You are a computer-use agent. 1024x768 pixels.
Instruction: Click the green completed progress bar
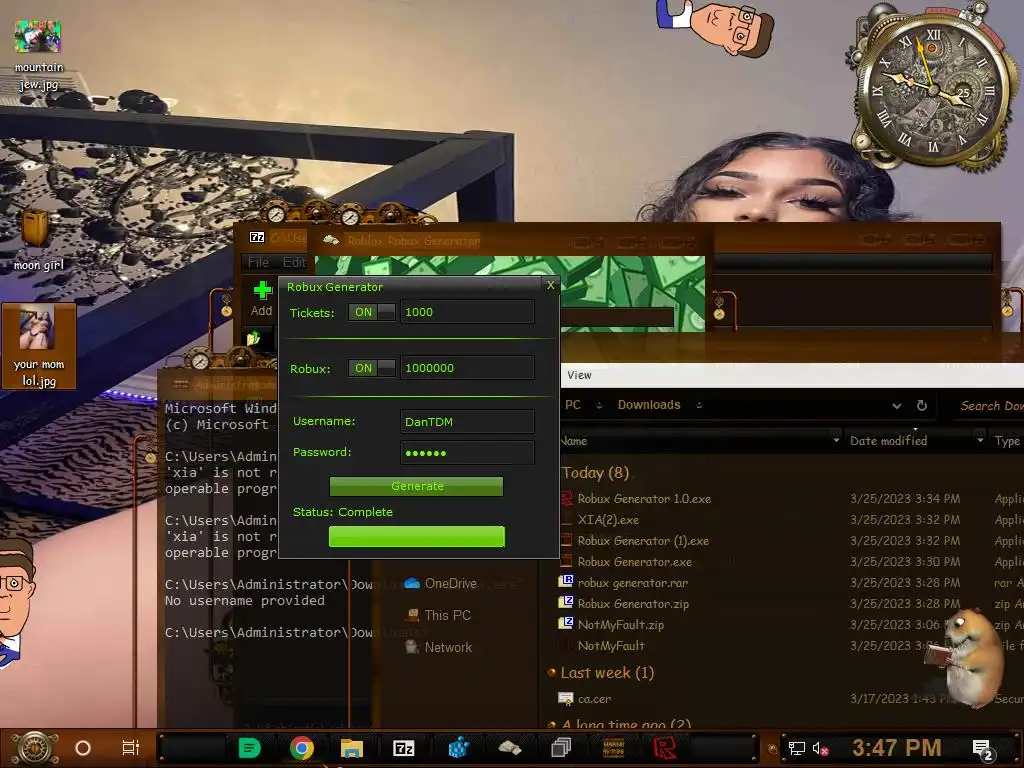click(x=417, y=536)
